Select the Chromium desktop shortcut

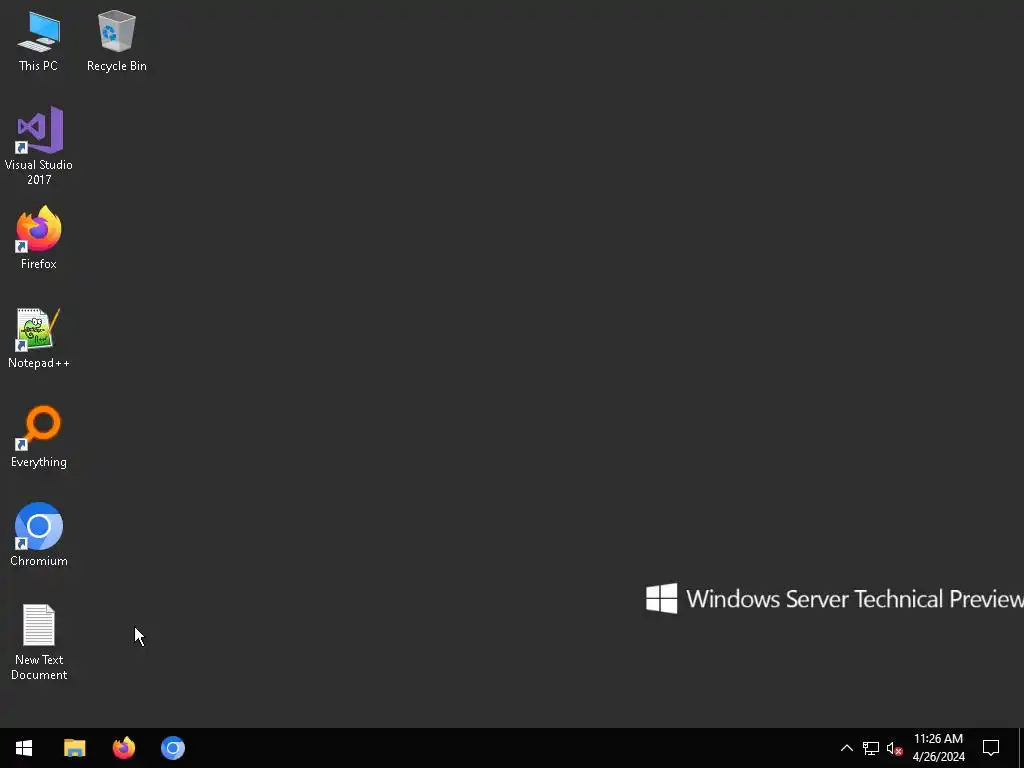pyautogui.click(x=39, y=535)
